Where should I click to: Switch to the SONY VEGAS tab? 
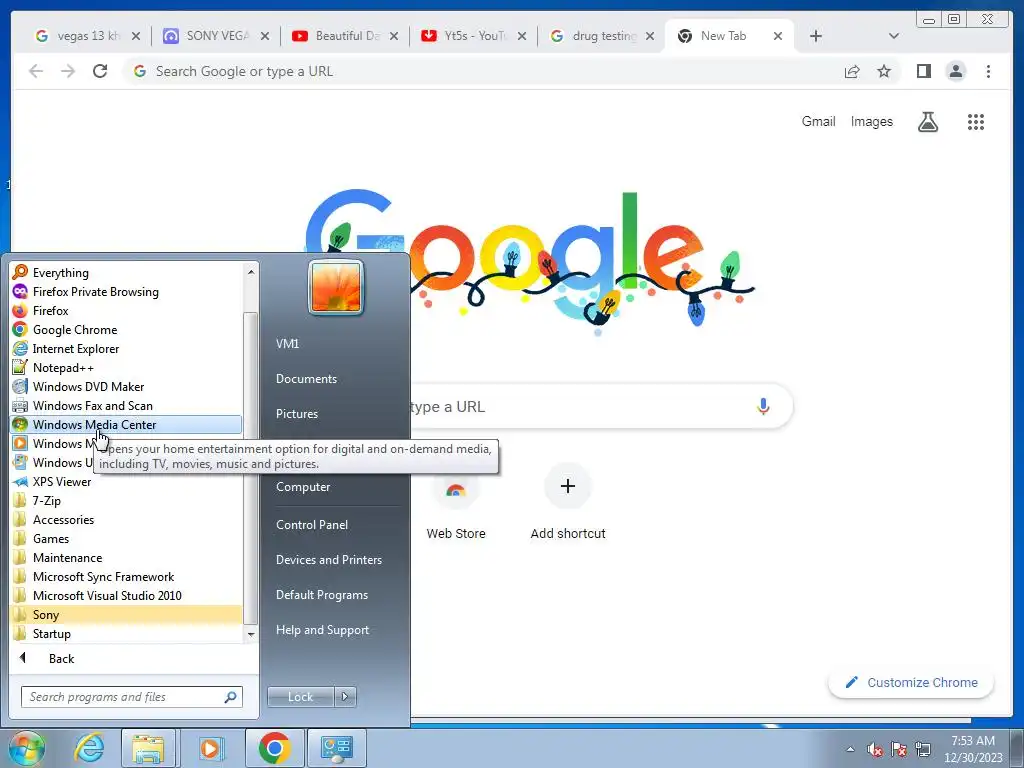point(216,36)
